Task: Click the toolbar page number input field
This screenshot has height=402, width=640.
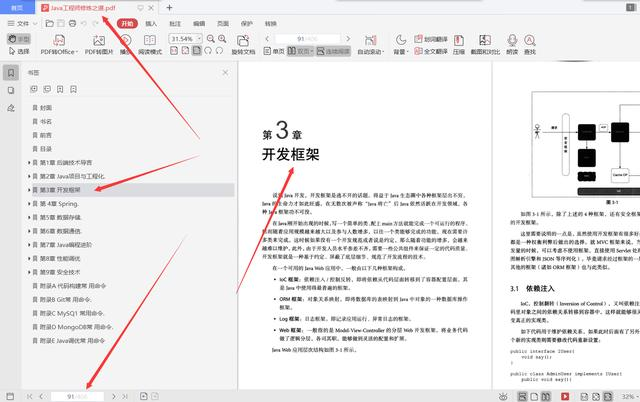Action: click(x=307, y=39)
